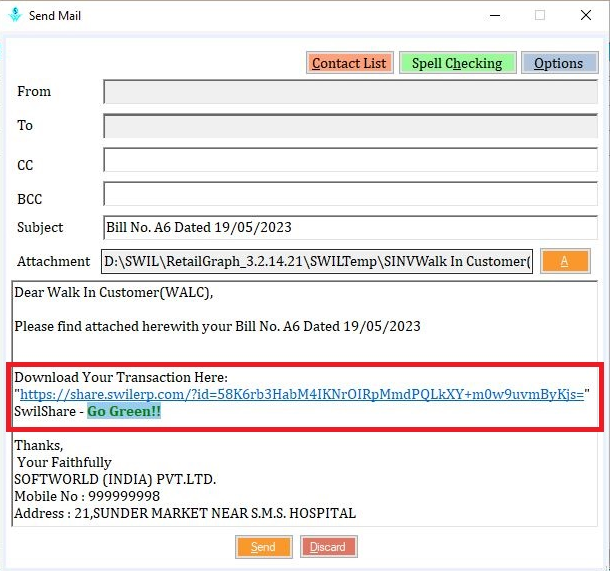
Task: Click the Send Mail app icon in title bar
Action: click(15, 15)
